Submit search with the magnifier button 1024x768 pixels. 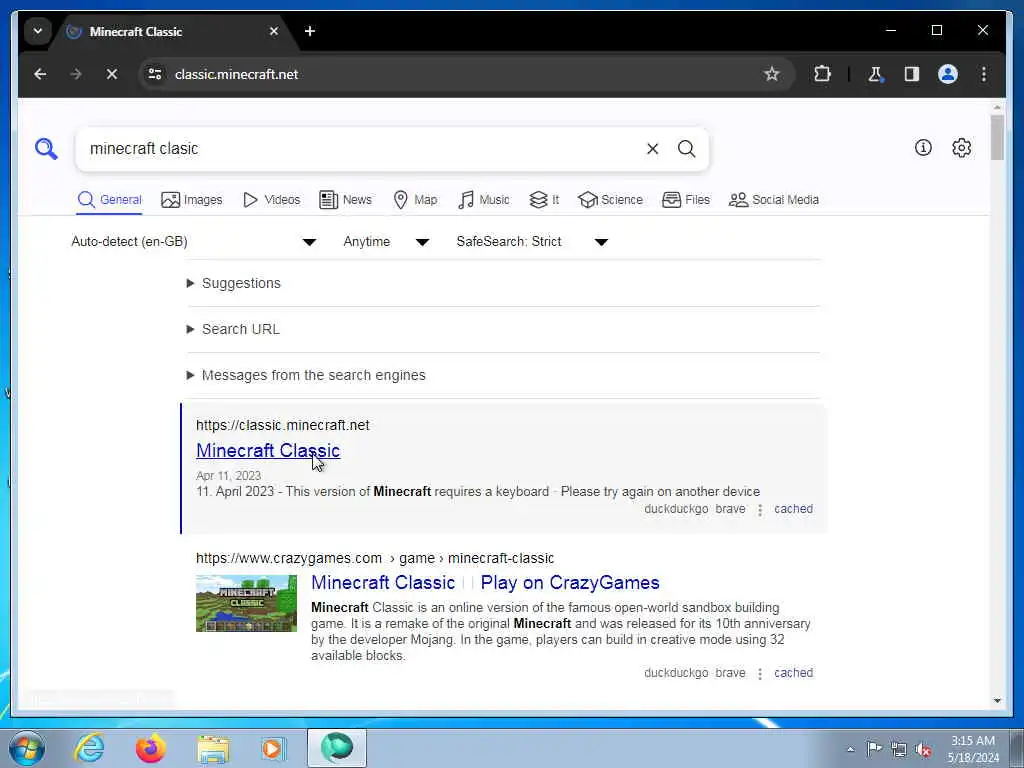(x=686, y=149)
